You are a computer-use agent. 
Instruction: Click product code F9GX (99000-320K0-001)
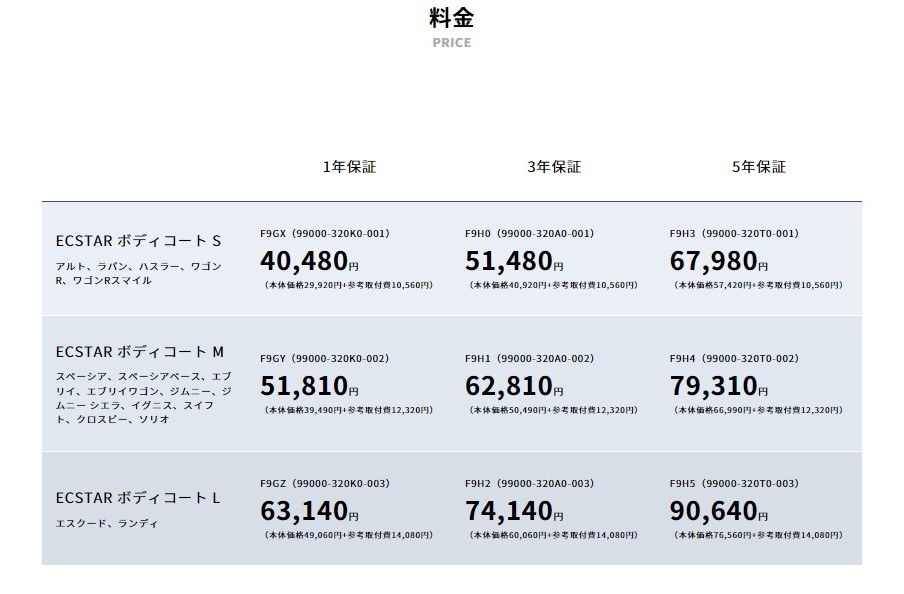tap(324, 234)
